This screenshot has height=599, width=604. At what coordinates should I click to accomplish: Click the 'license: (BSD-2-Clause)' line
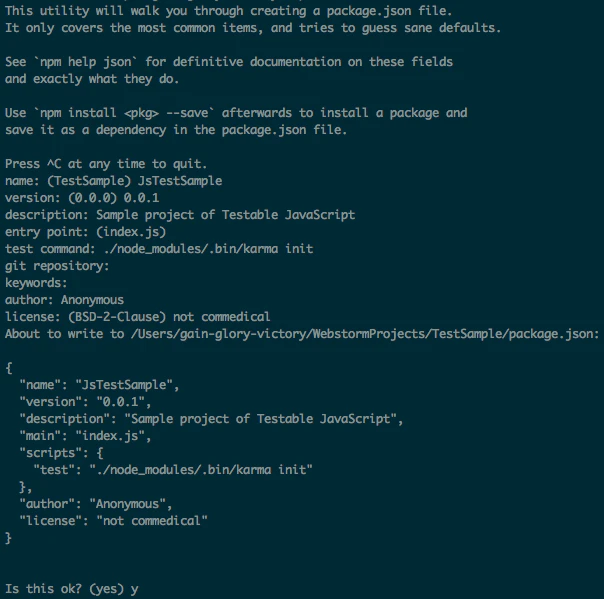(x=138, y=317)
